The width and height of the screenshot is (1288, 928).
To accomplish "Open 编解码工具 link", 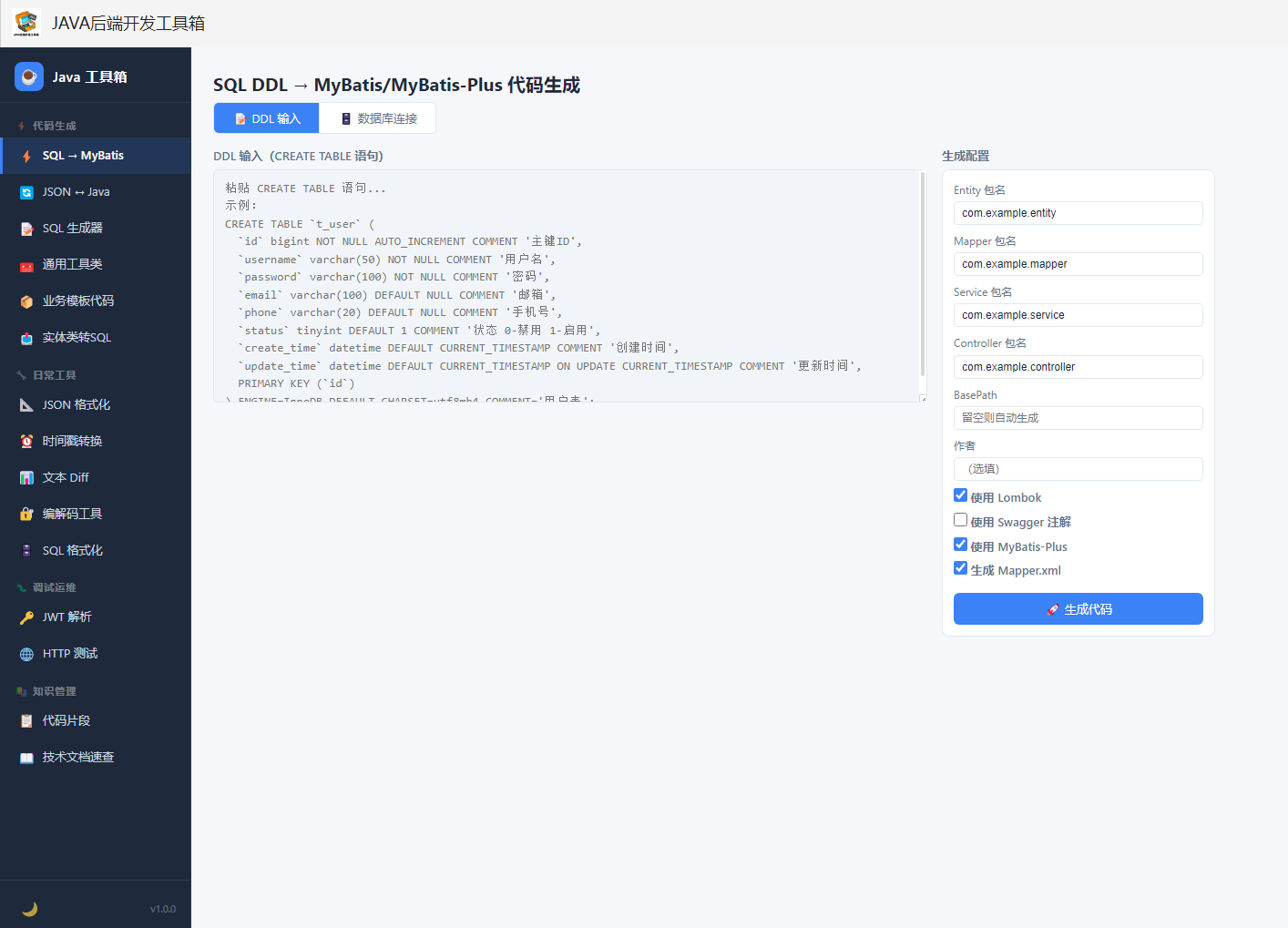I will (x=96, y=514).
